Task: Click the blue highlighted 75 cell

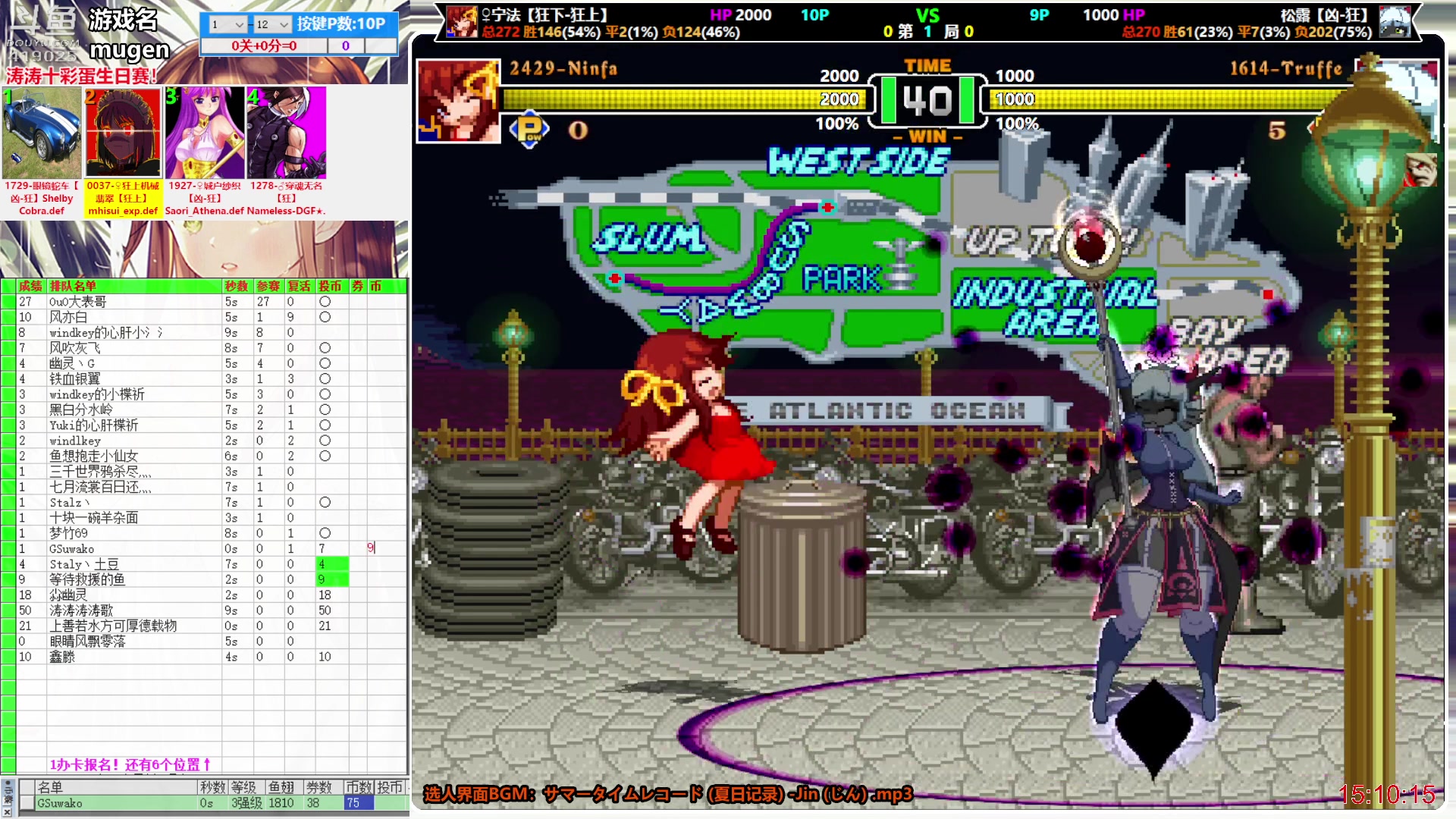Action: (359, 803)
